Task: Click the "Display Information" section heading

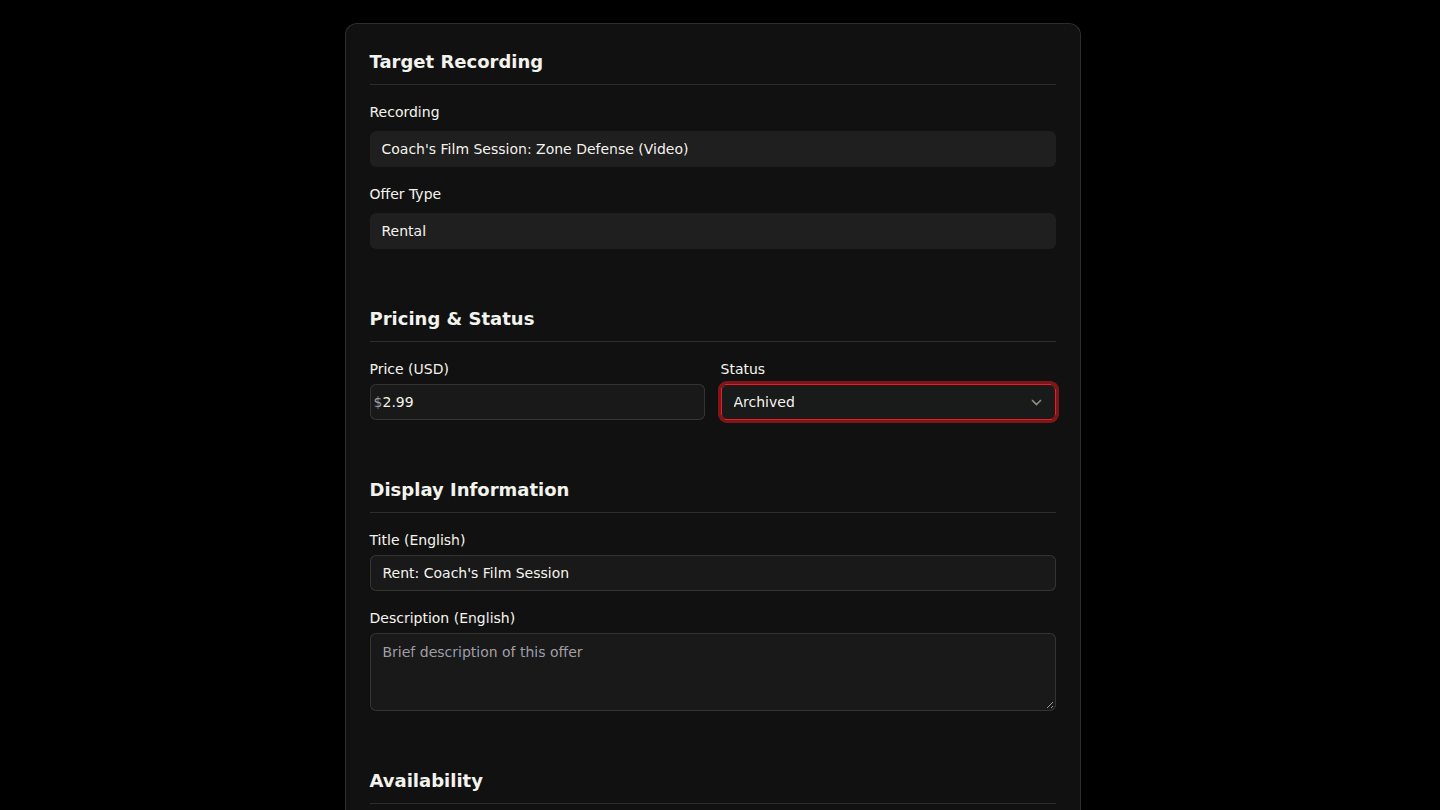Action: [x=469, y=490]
